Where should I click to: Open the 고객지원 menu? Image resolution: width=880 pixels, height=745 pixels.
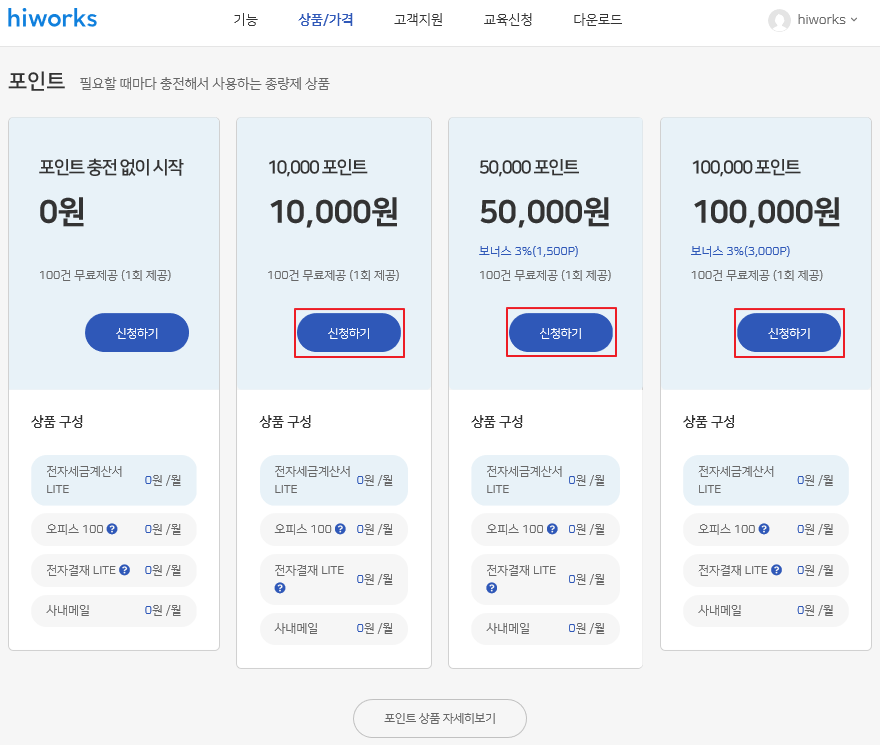(x=418, y=20)
